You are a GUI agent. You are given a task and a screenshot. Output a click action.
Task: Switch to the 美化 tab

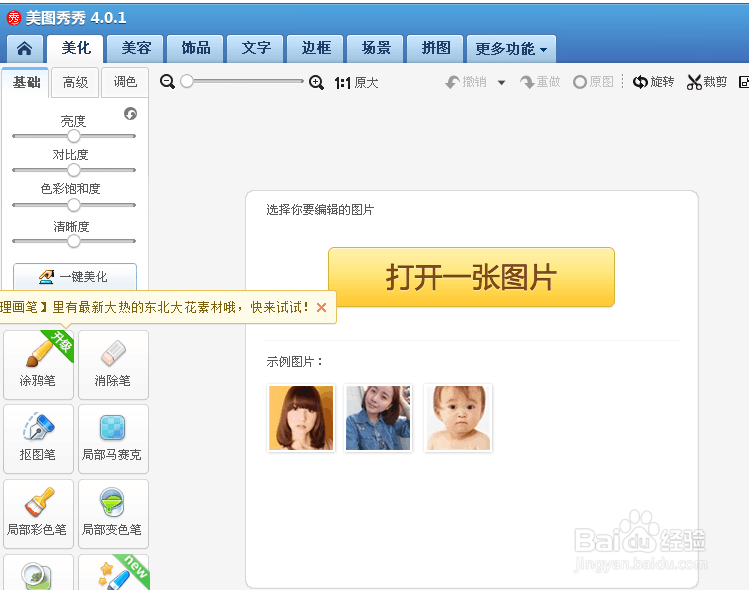point(75,48)
